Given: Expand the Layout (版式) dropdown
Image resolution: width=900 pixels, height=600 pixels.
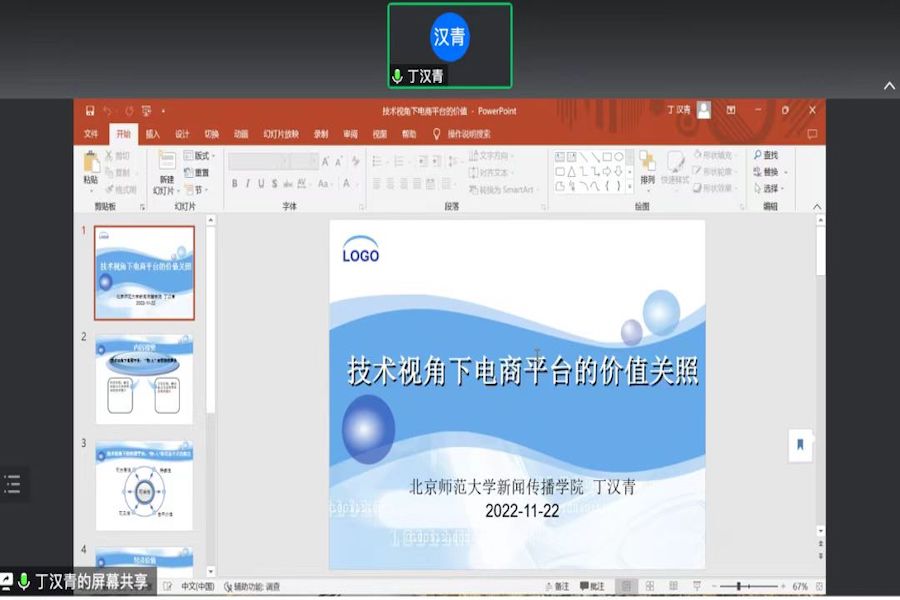Looking at the screenshot, I should (x=202, y=156).
